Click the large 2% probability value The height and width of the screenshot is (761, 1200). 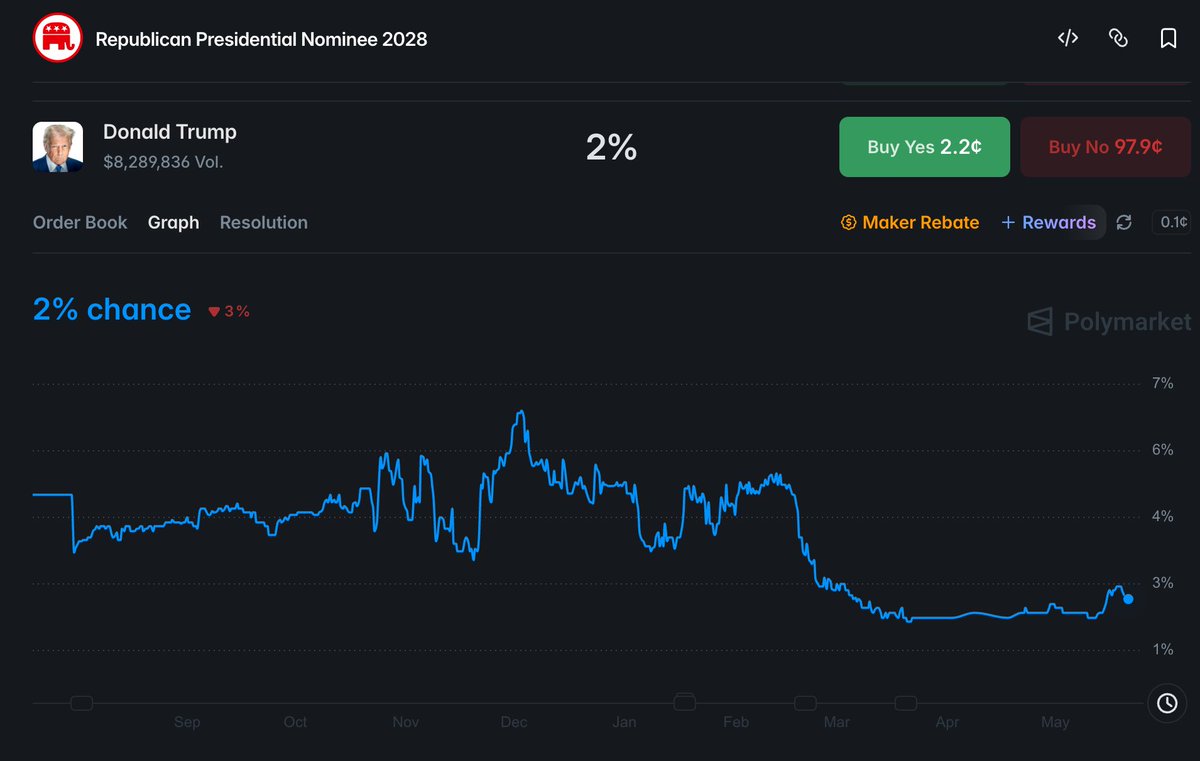tap(611, 147)
